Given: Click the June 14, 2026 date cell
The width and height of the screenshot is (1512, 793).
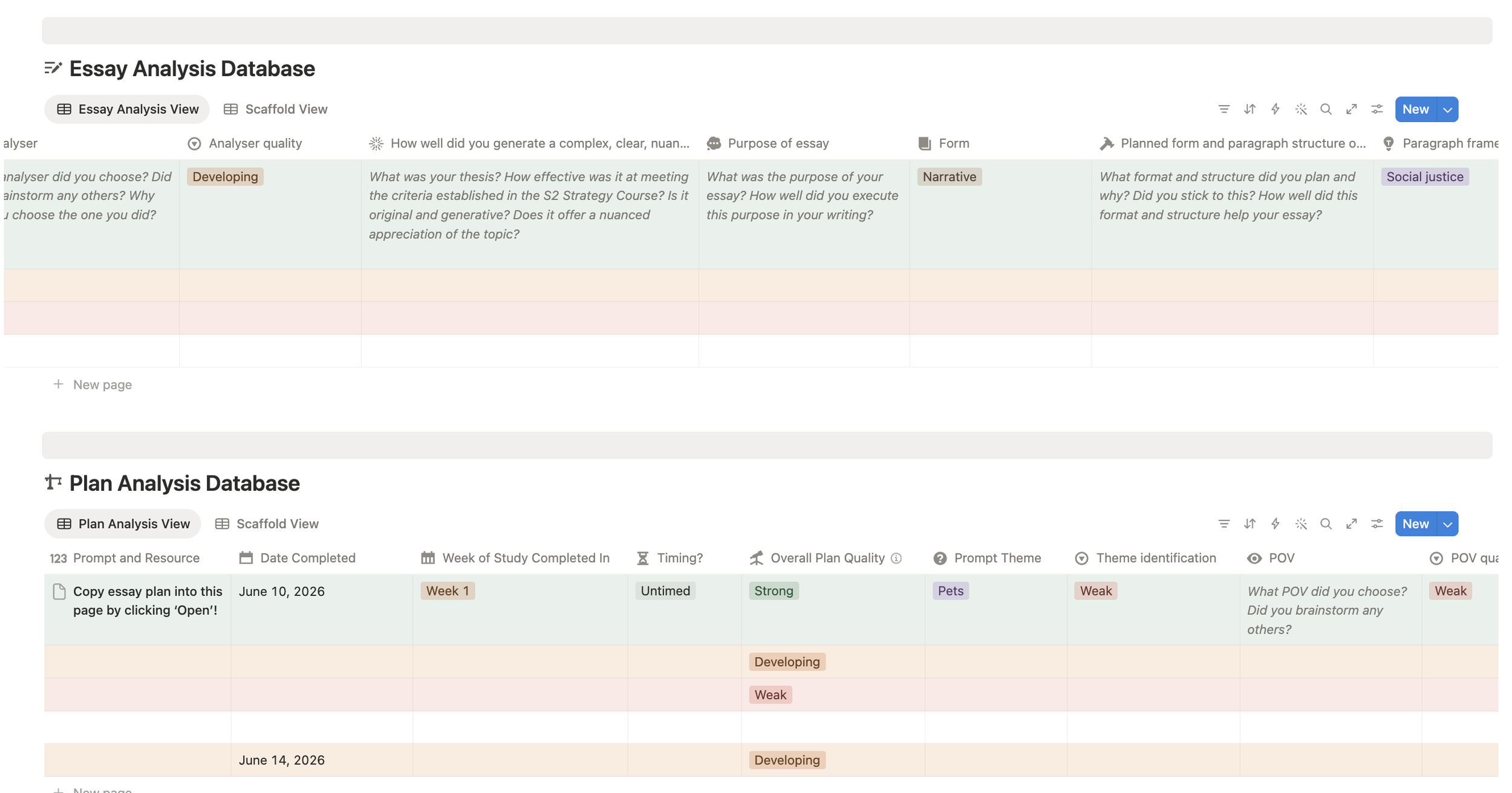Looking at the screenshot, I should [x=322, y=760].
